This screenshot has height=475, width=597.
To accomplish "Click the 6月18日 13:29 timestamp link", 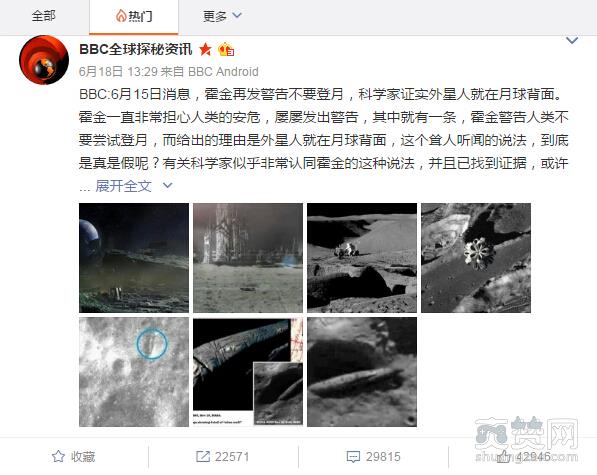I will 118,72.
